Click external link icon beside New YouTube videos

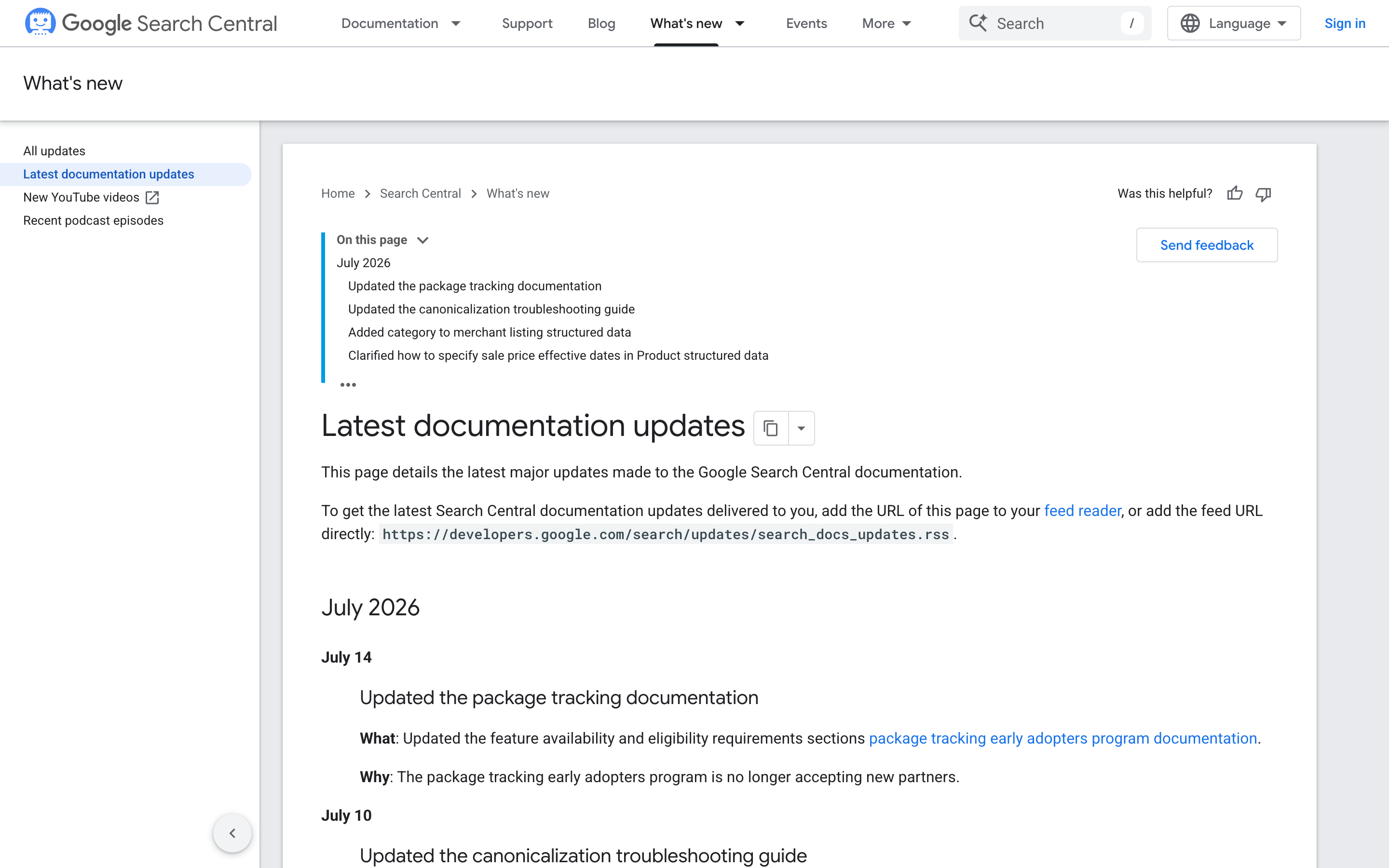[x=152, y=198]
